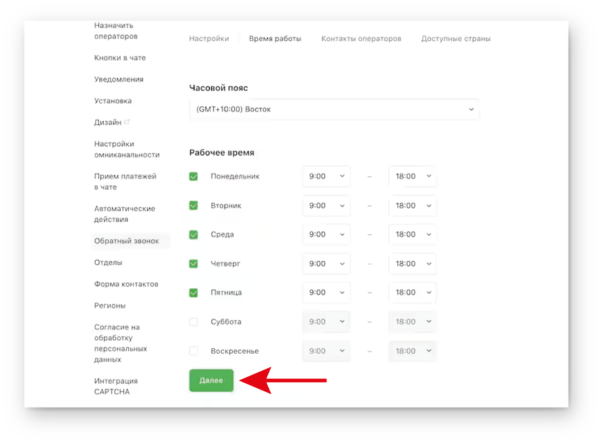Viewport: 600px width, 443px height.
Task: Open Прием платежей в чате
Action: point(126,182)
